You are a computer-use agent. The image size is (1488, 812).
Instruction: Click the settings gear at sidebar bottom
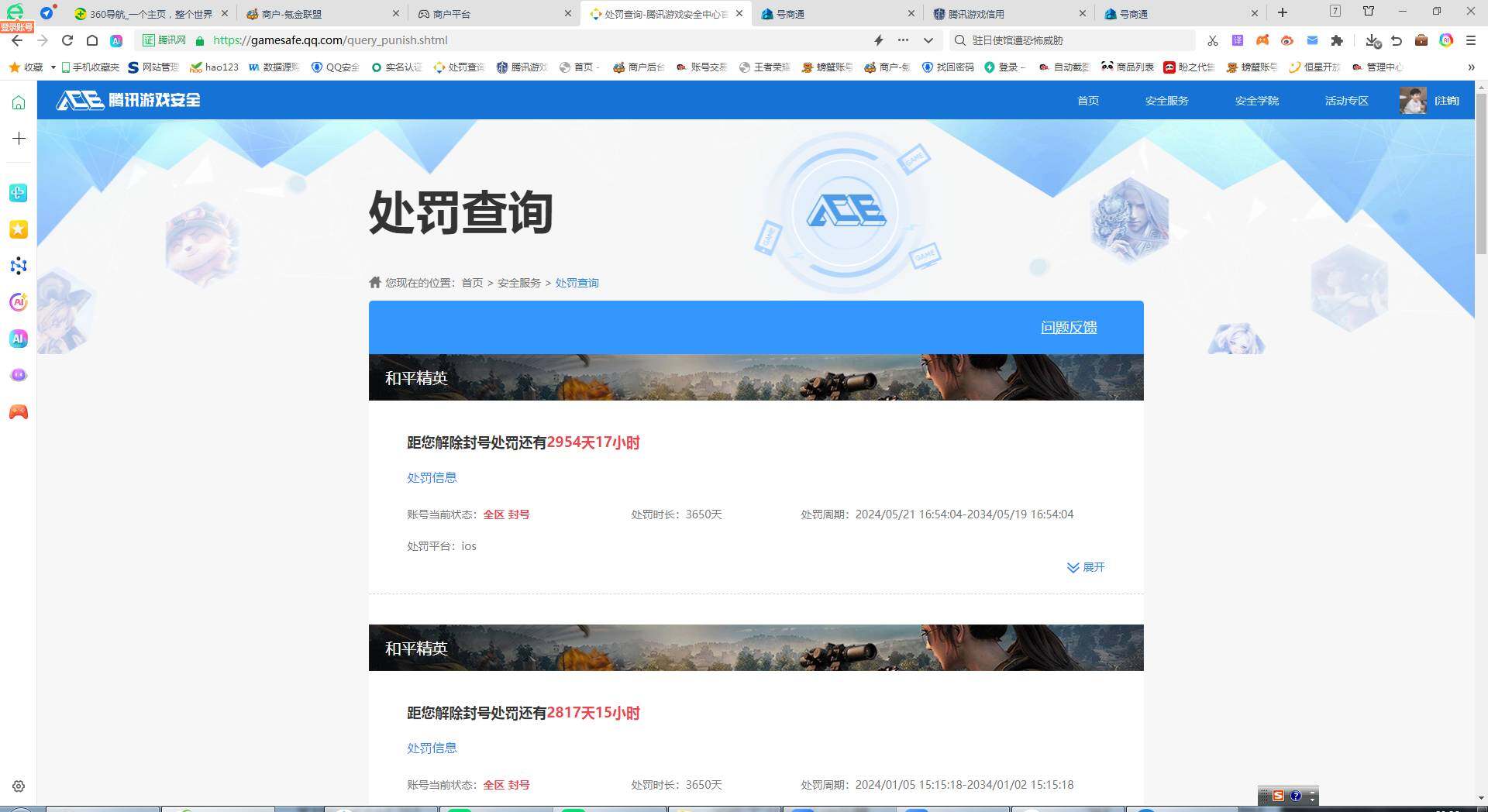coord(18,786)
